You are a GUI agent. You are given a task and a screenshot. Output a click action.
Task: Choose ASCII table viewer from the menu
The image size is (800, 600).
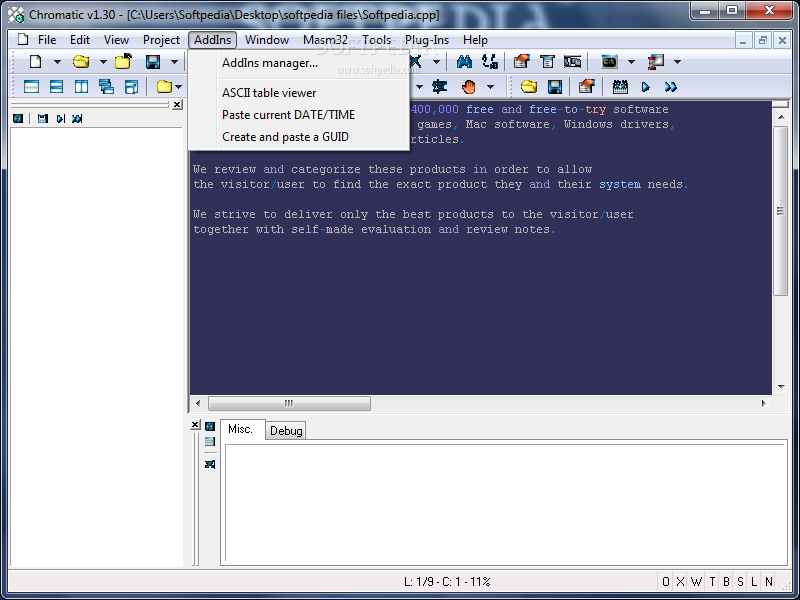pyautogui.click(x=299, y=93)
